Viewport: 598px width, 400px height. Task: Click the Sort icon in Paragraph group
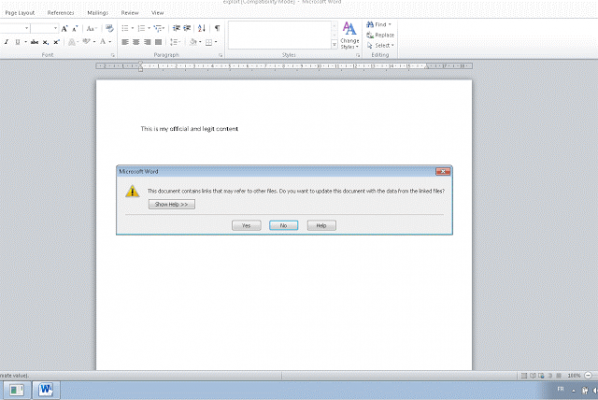(202, 28)
